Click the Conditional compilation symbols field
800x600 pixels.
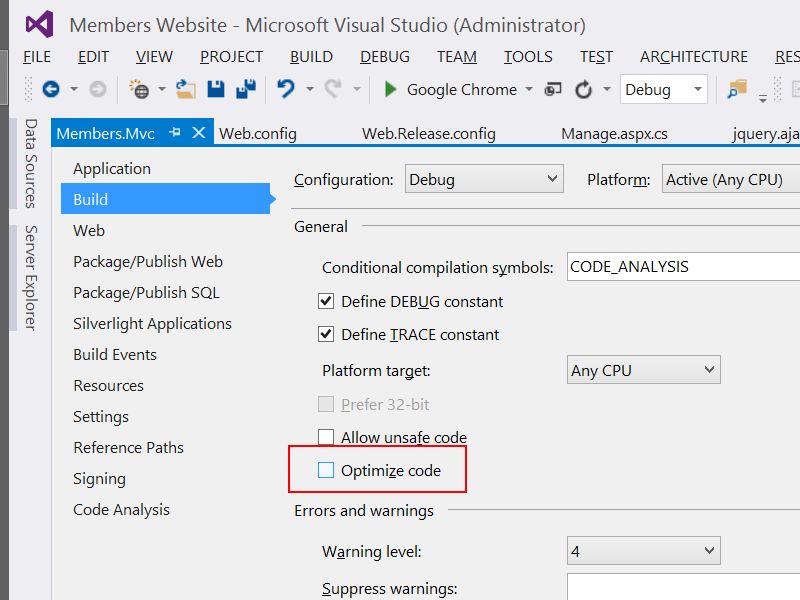[683, 266]
